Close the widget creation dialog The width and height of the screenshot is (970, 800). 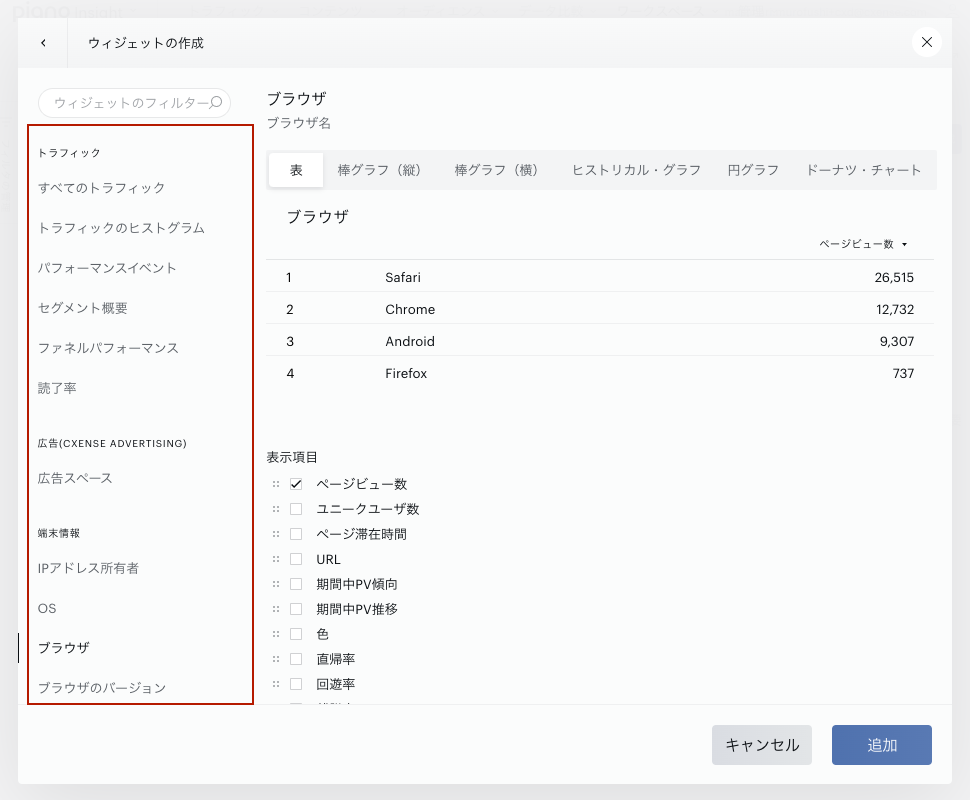(927, 42)
